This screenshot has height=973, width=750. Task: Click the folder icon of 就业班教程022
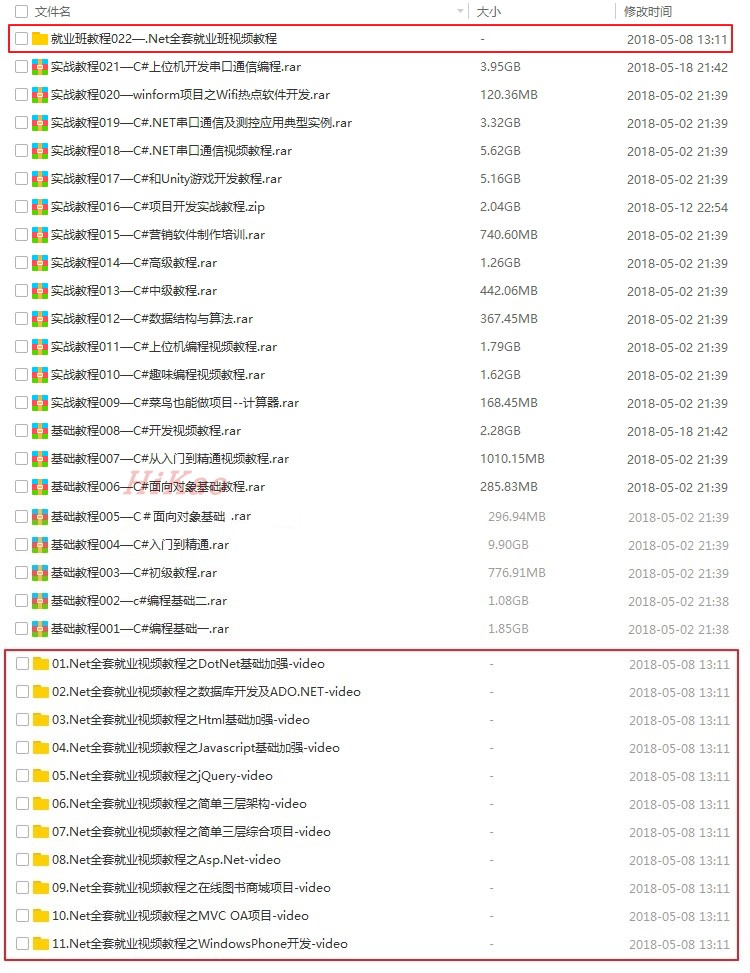[40, 38]
